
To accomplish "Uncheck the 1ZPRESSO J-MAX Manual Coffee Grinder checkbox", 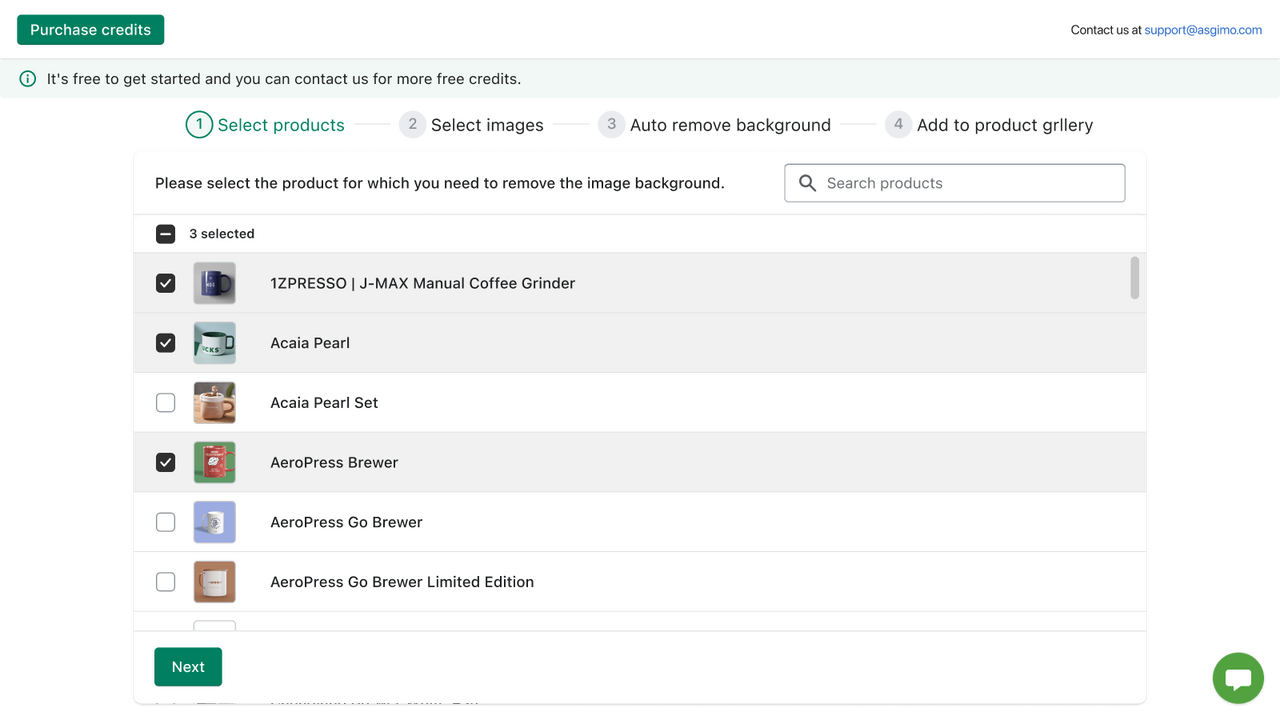I will [x=165, y=283].
